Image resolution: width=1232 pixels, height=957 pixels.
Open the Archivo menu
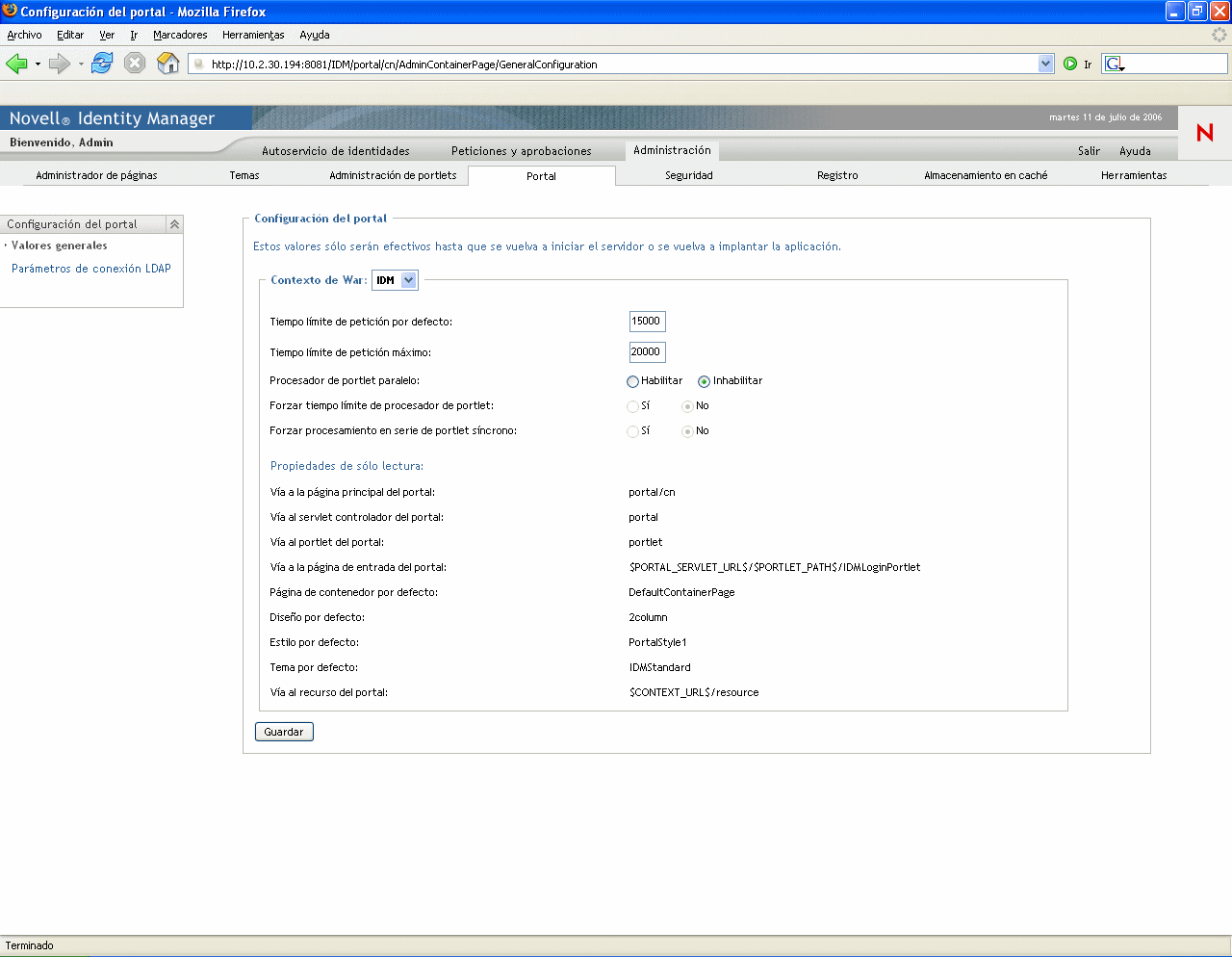click(x=24, y=35)
